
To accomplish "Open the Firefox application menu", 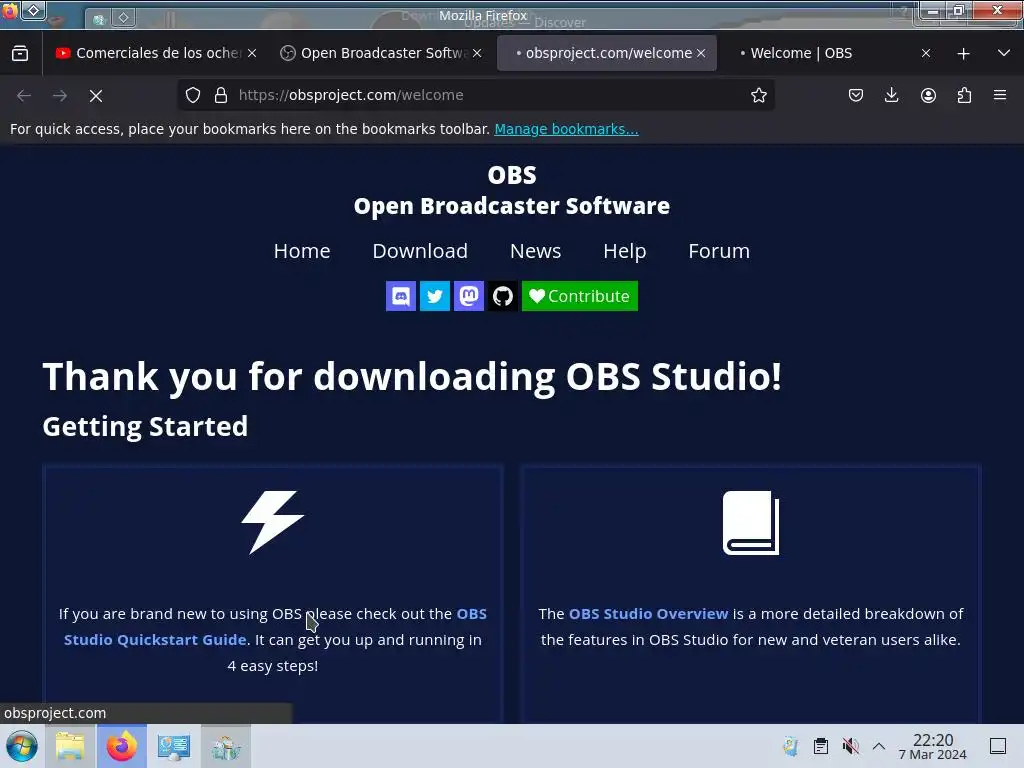I will [x=1000, y=95].
